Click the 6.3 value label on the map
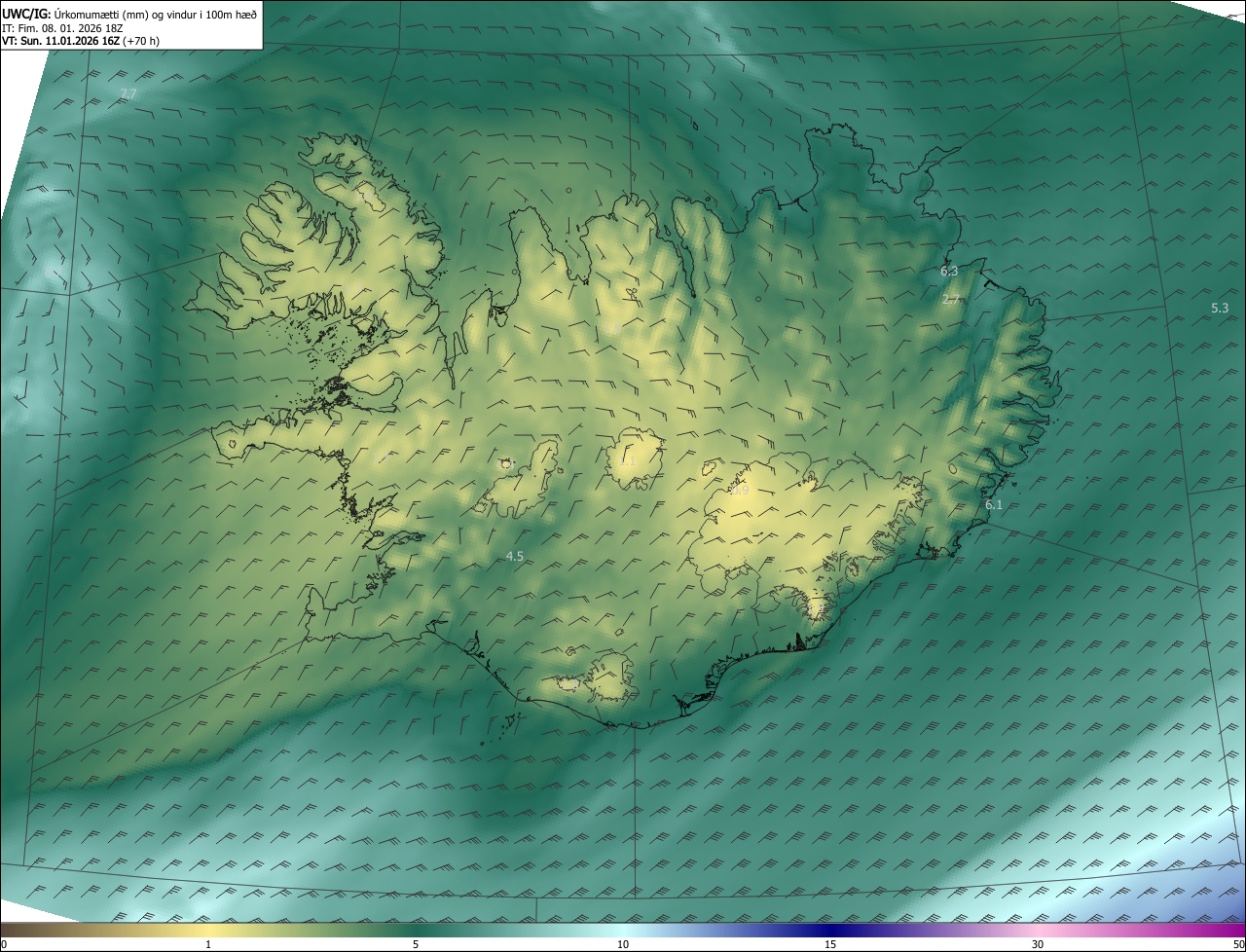1246x952 pixels. [949, 272]
